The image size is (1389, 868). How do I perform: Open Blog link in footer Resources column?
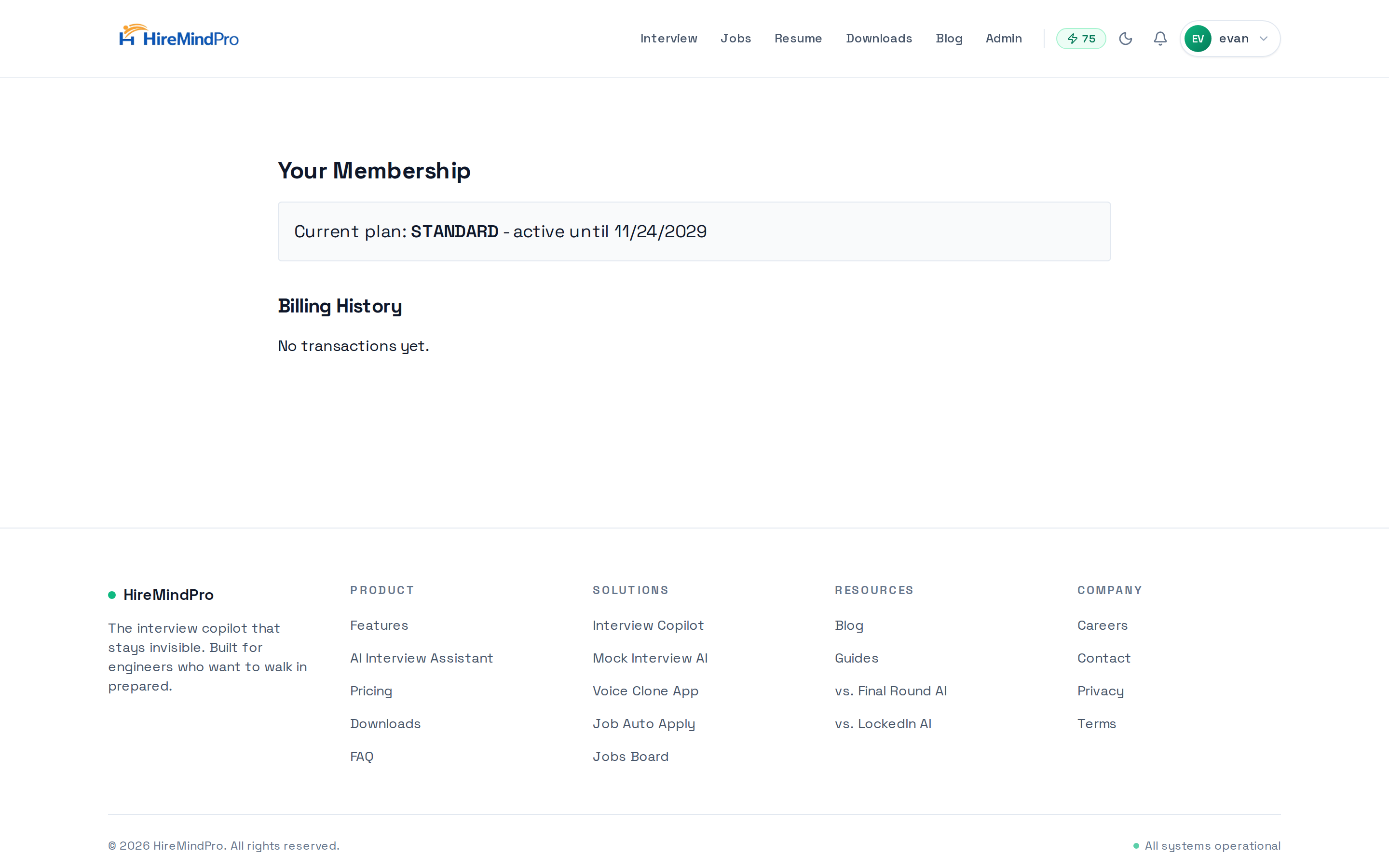pyautogui.click(x=849, y=625)
